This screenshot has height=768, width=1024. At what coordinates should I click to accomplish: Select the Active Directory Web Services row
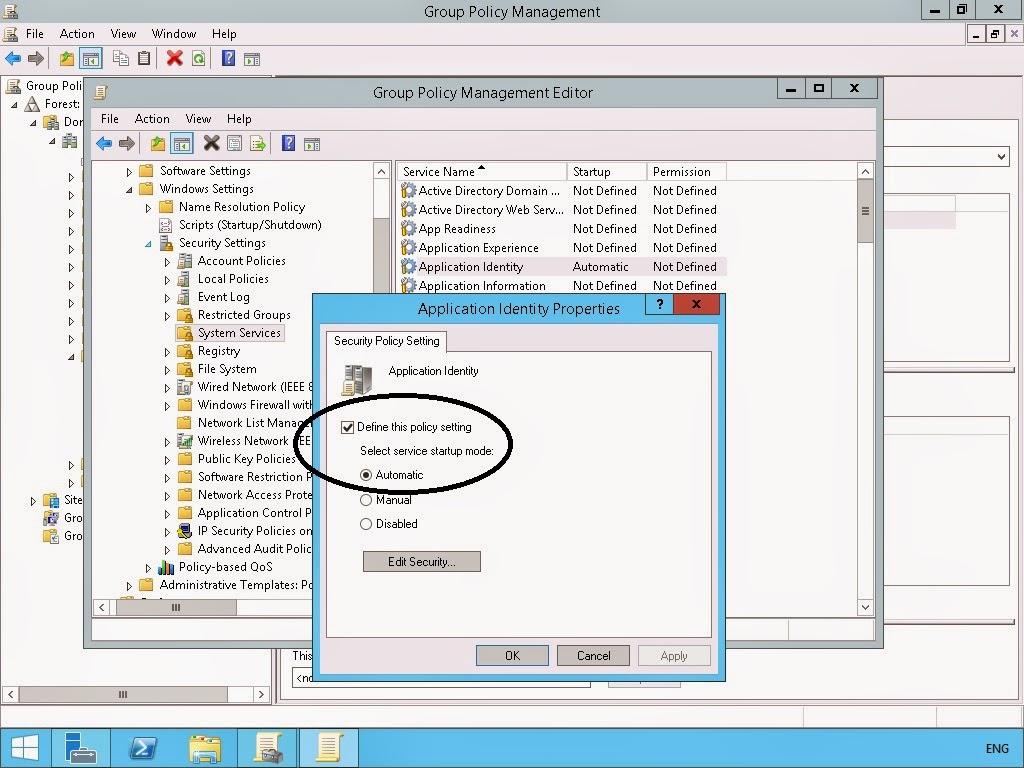coord(562,210)
